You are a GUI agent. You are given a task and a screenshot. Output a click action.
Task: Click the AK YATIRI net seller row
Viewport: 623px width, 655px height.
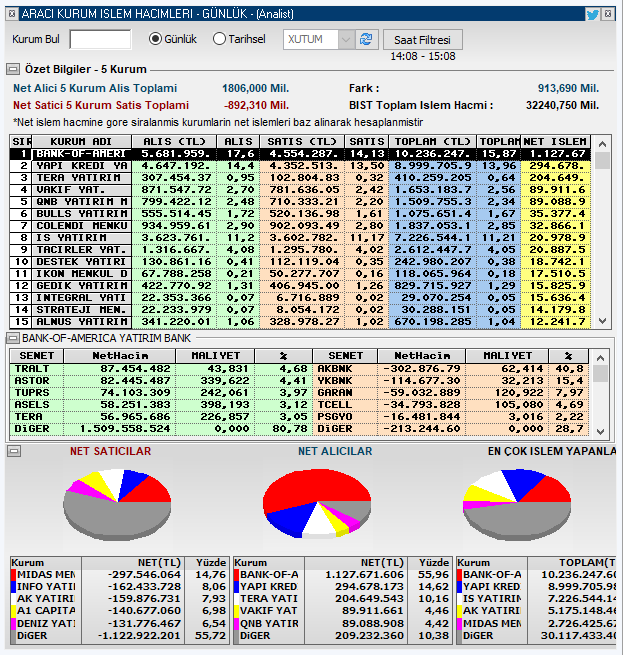[119, 599]
